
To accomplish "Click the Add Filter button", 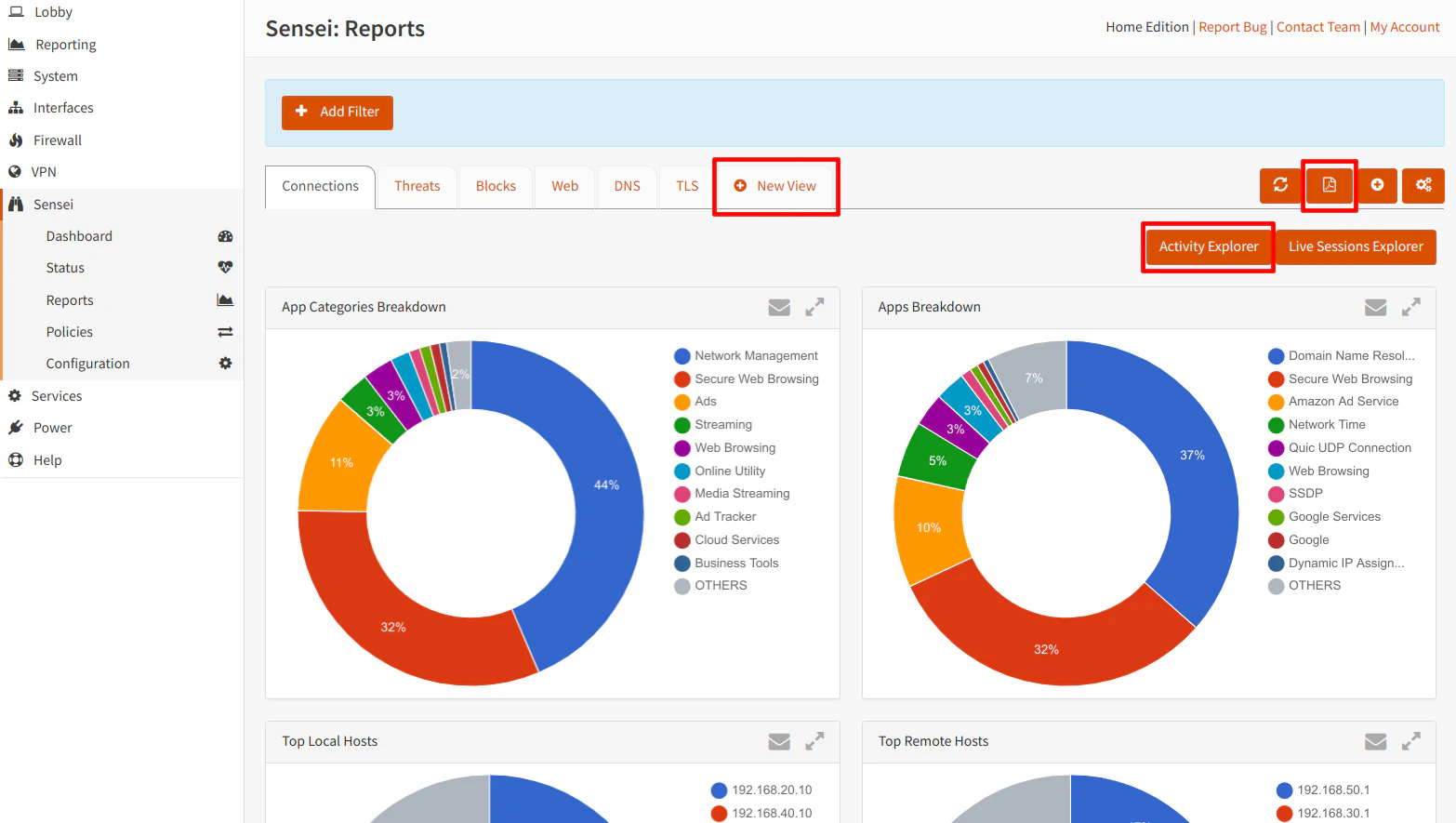I will coord(338,113).
